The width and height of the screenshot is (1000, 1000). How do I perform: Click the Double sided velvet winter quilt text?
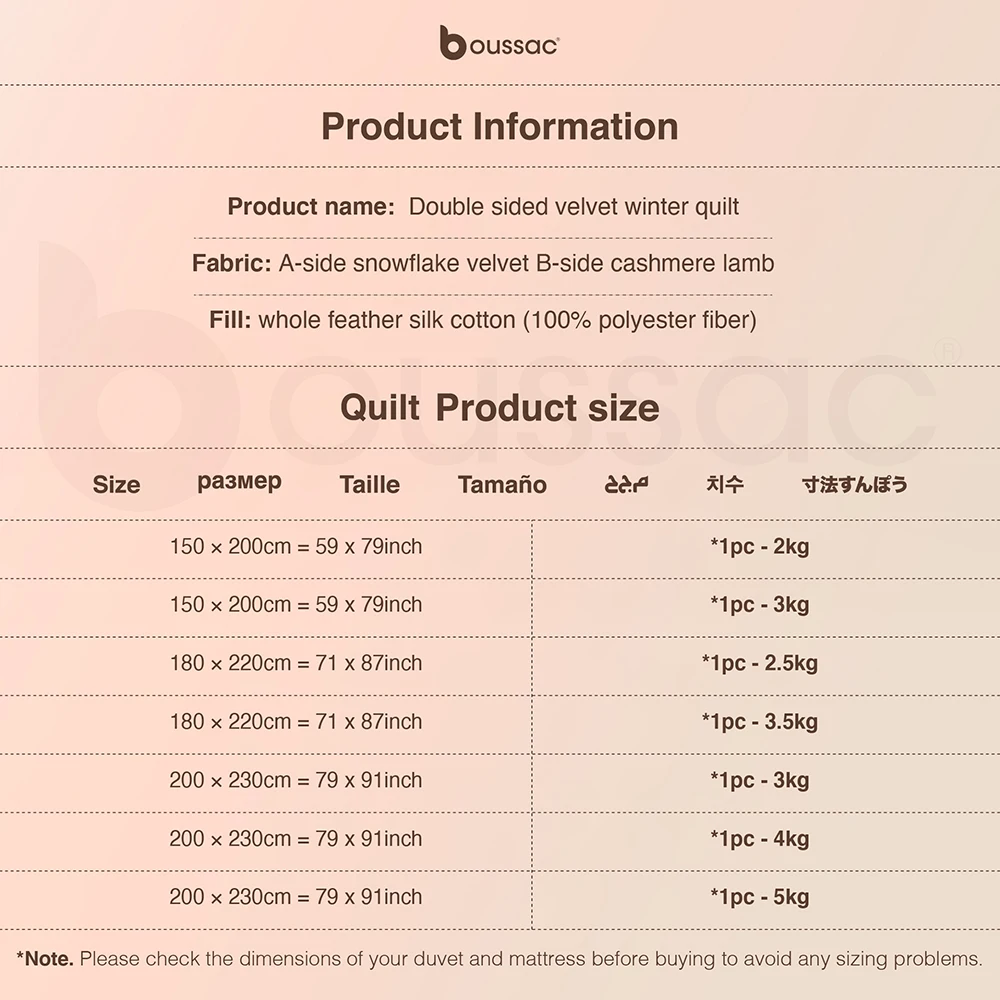pyautogui.click(x=574, y=207)
